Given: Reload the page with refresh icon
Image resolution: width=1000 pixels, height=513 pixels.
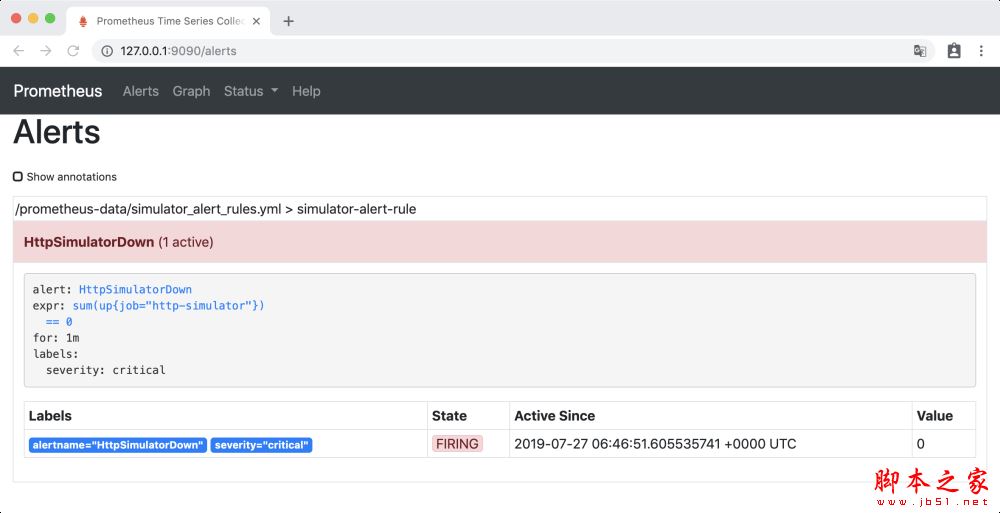Looking at the screenshot, I should (x=72, y=51).
